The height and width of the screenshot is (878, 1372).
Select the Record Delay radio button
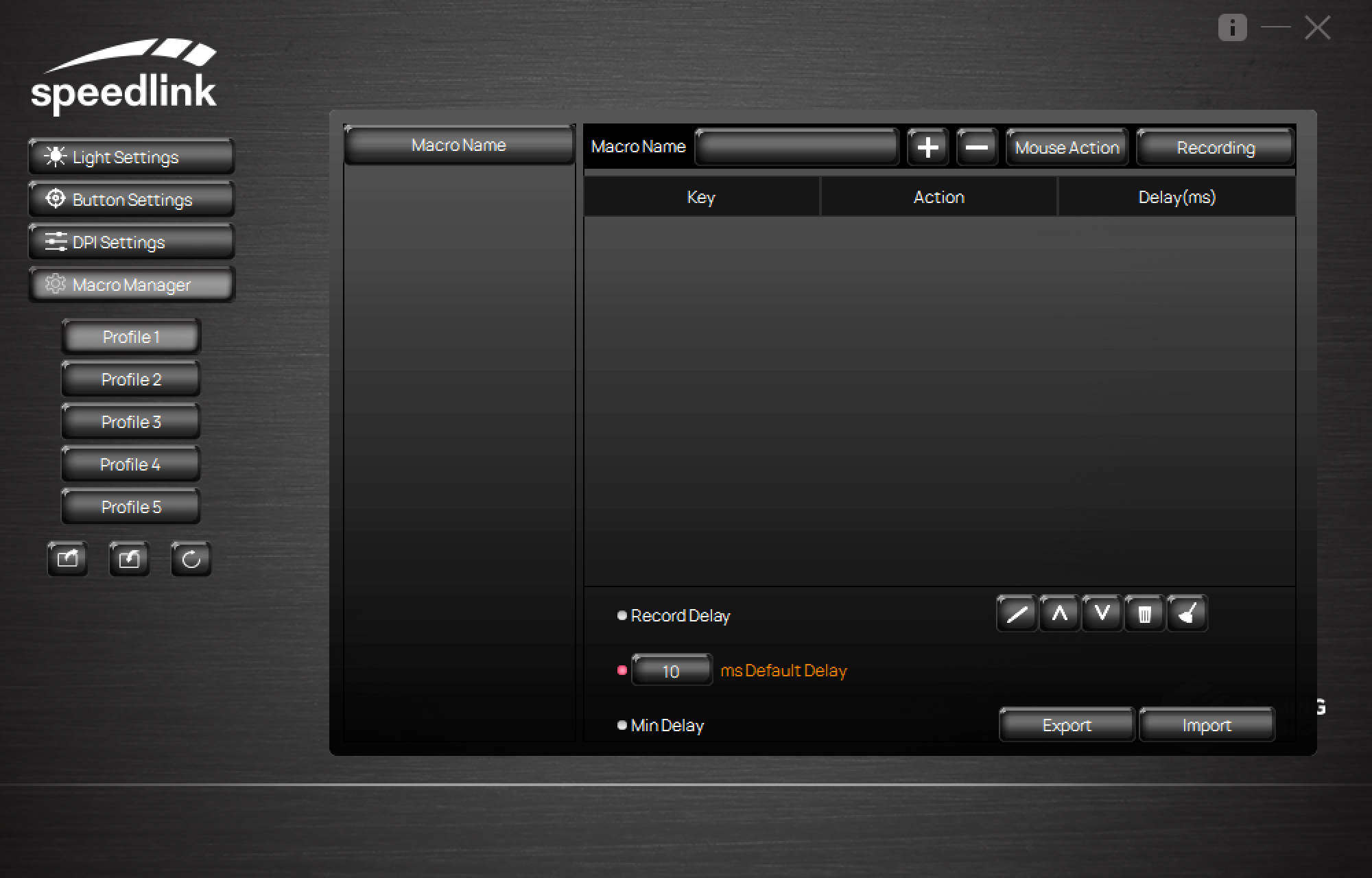(x=622, y=615)
